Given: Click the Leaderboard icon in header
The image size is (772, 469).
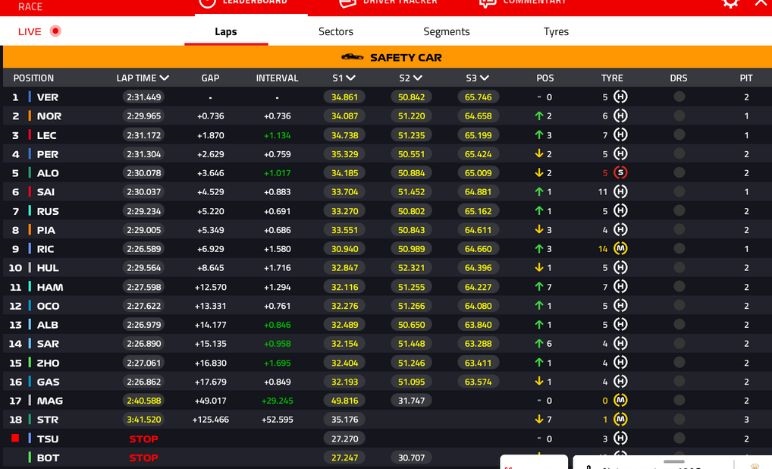Looking at the screenshot, I should pos(207,3).
